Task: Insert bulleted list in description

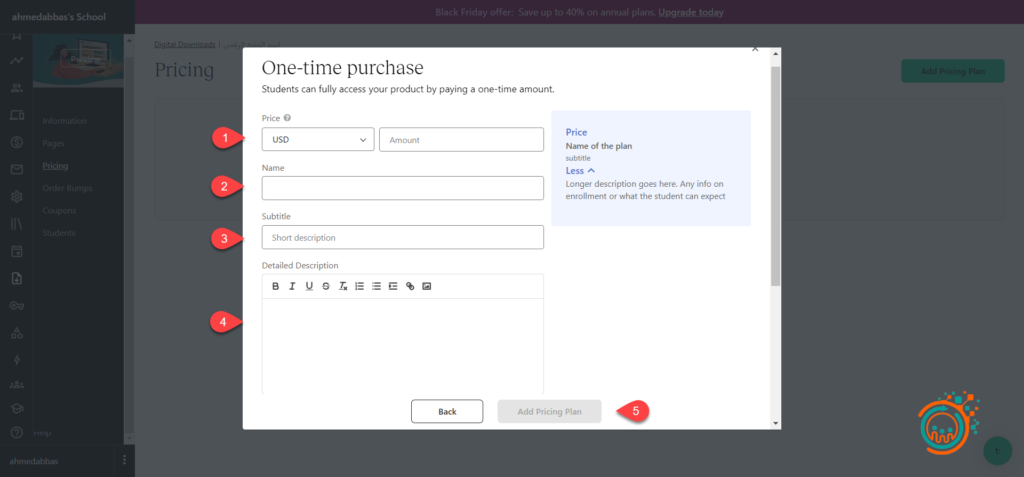Action: coord(377,286)
